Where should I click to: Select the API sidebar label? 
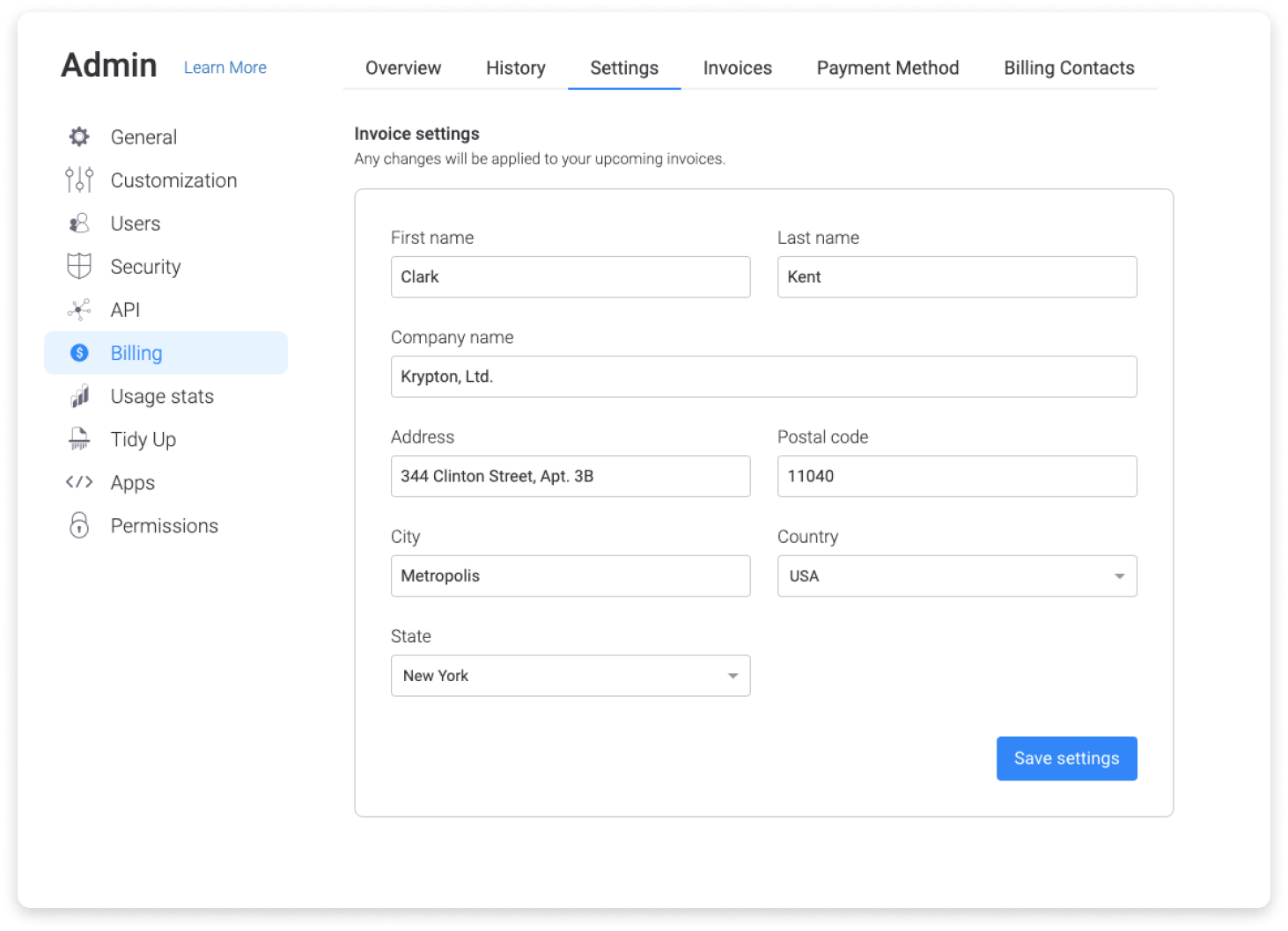tap(125, 310)
